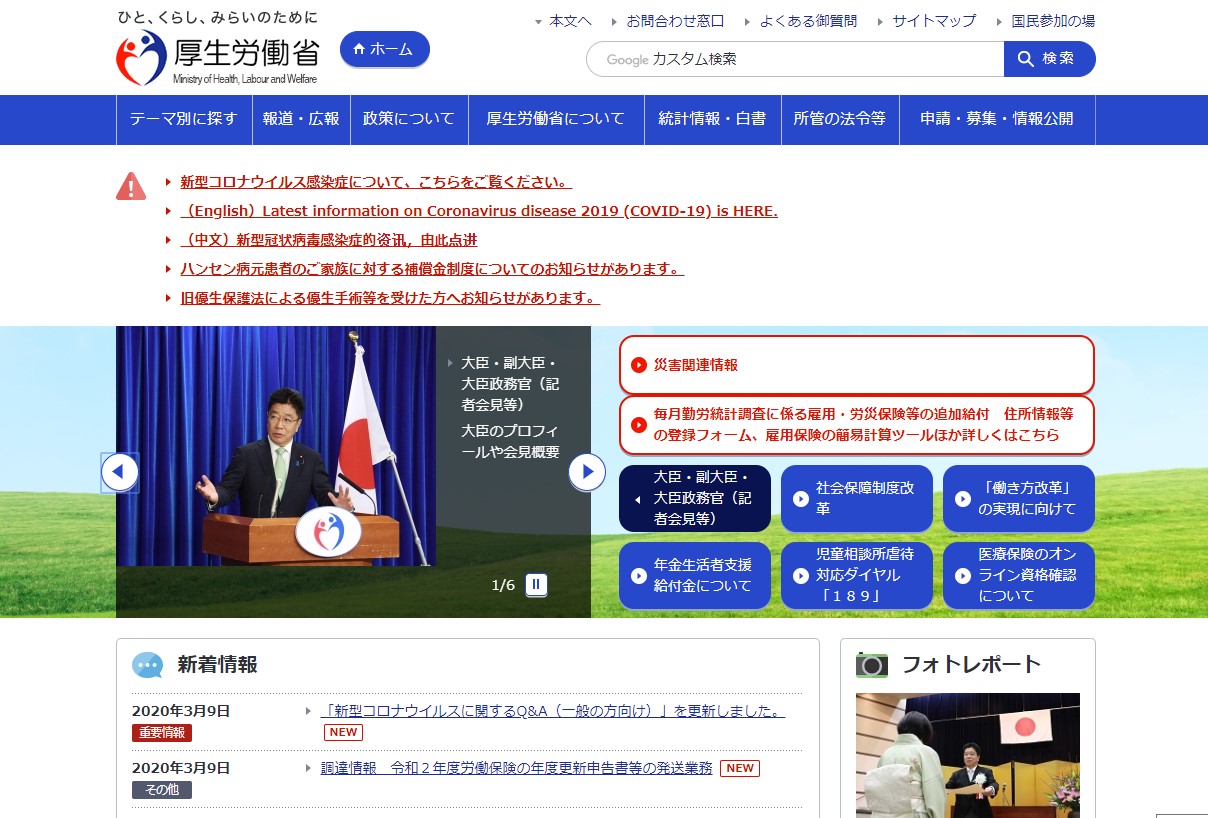Viewport: 1208px width, 818px height.
Task: Open 調達情報 令和２年度労働保険 link
Action: pyautogui.click(x=517, y=768)
